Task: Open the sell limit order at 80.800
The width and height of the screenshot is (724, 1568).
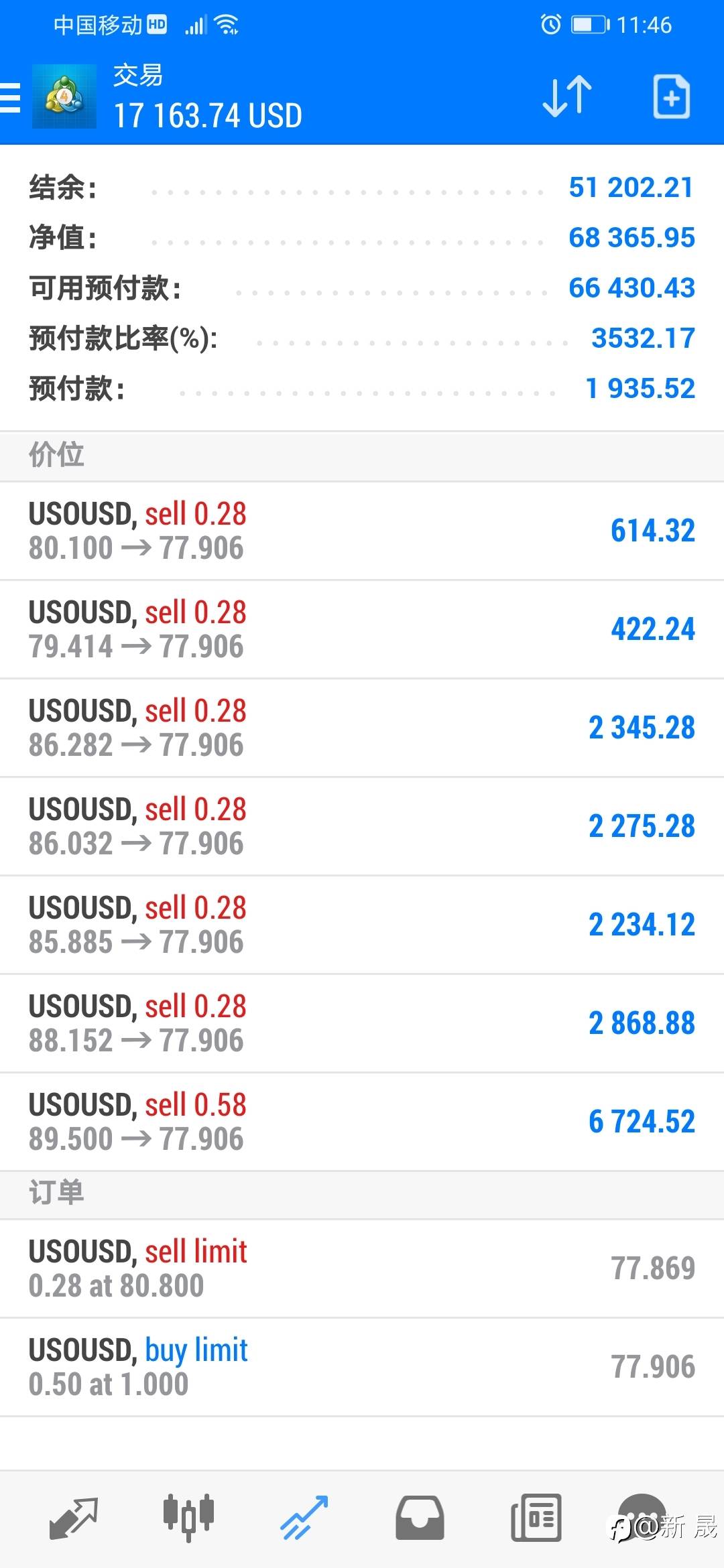Action: click(362, 1268)
